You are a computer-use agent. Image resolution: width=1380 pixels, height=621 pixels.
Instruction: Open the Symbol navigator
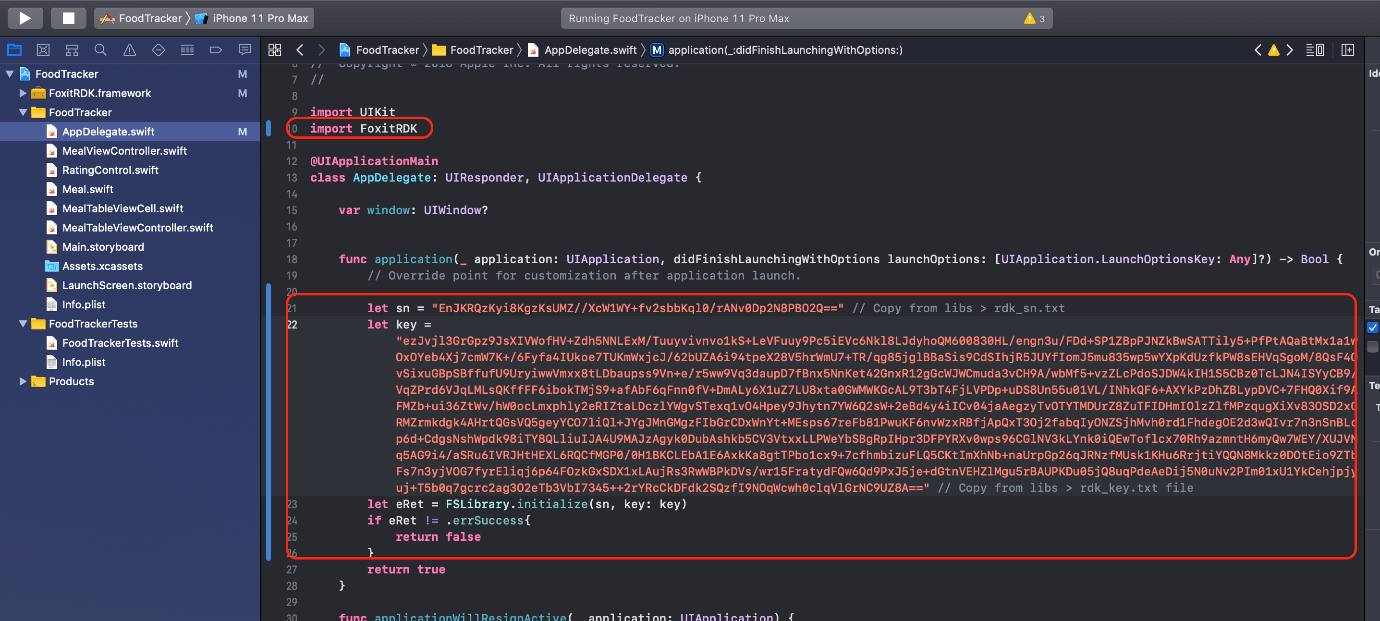click(x=72, y=49)
